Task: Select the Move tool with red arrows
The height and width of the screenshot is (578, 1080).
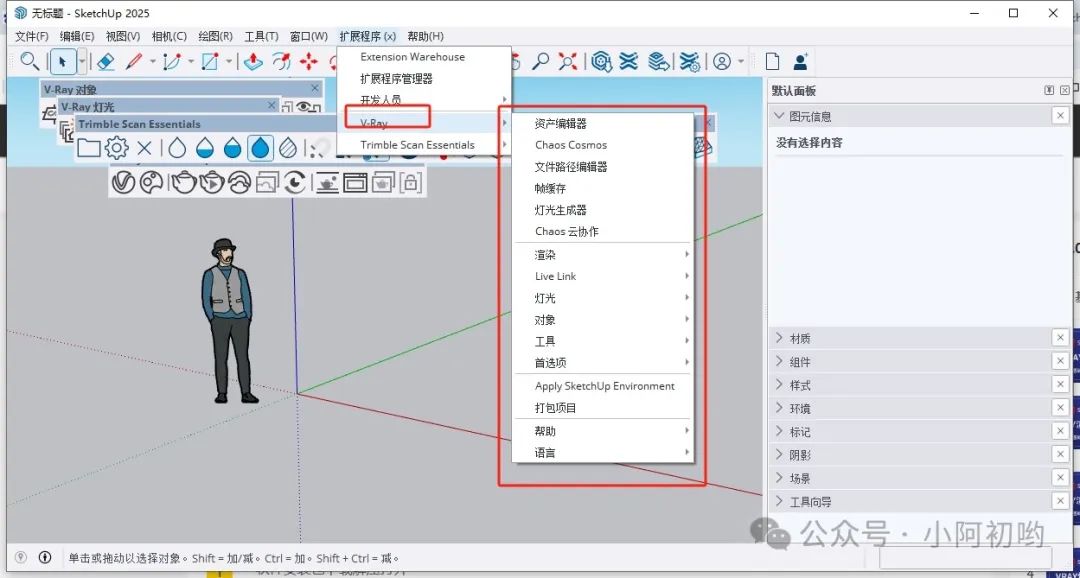Action: pyautogui.click(x=309, y=62)
